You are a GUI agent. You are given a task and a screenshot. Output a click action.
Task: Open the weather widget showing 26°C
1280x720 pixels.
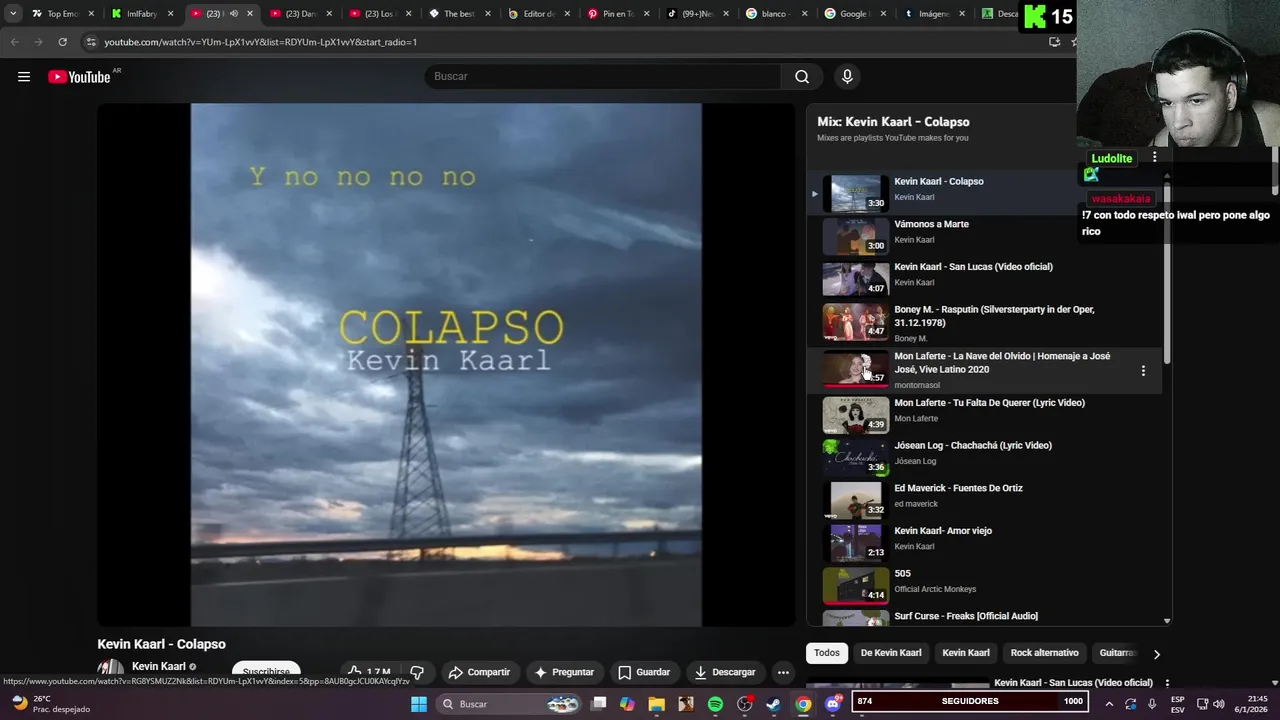(50, 704)
